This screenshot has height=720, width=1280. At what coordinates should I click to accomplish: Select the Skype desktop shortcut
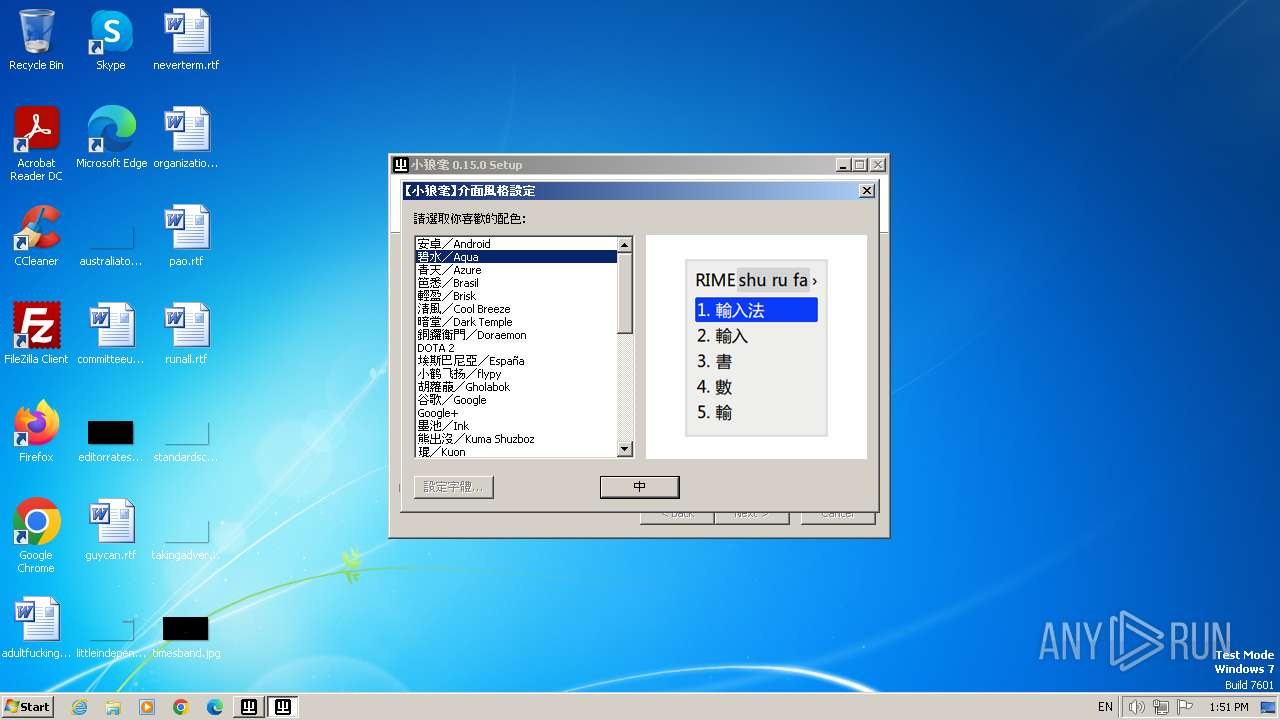[x=110, y=40]
